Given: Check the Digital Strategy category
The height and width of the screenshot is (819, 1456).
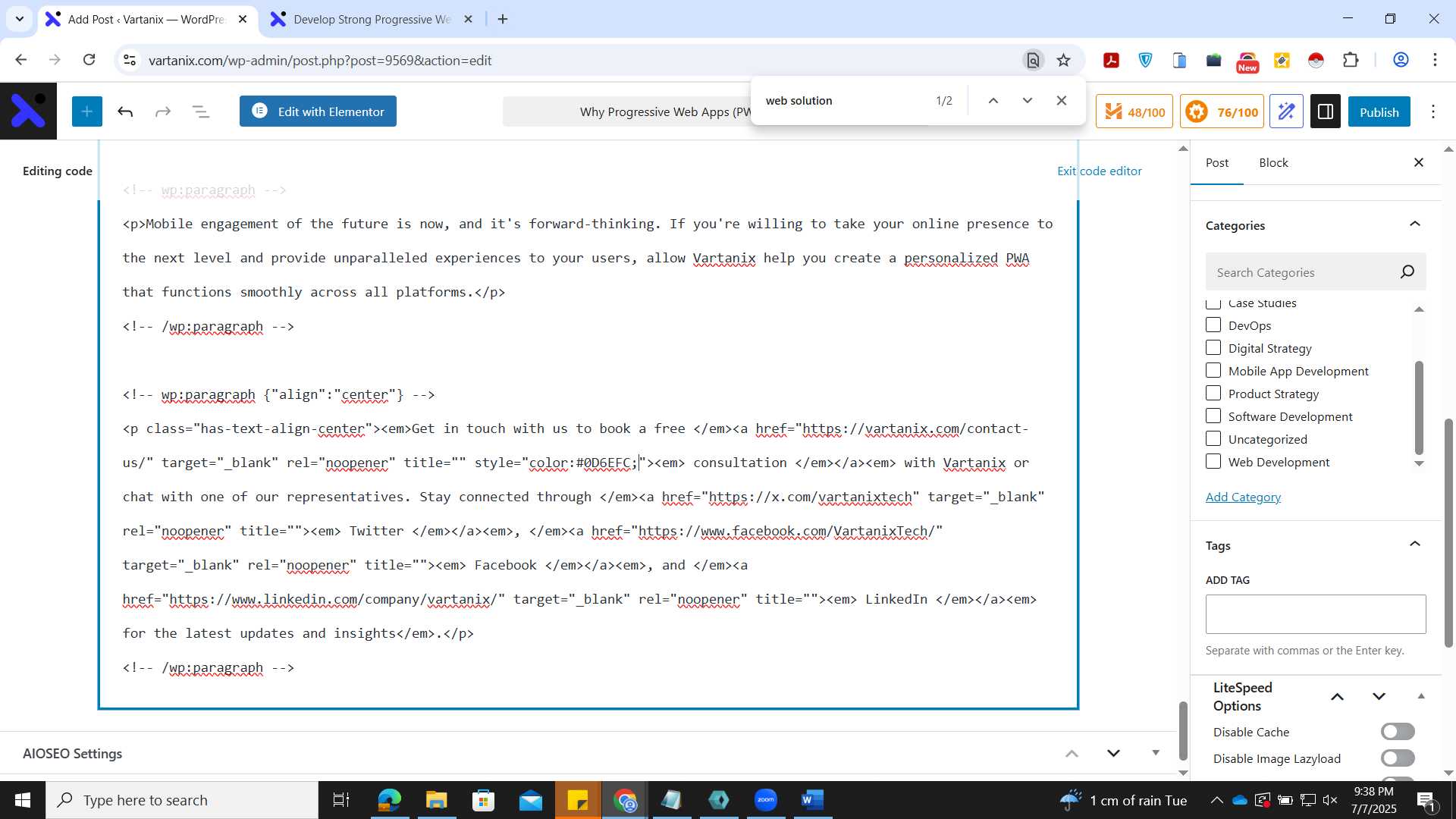Looking at the screenshot, I should click(x=1213, y=348).
